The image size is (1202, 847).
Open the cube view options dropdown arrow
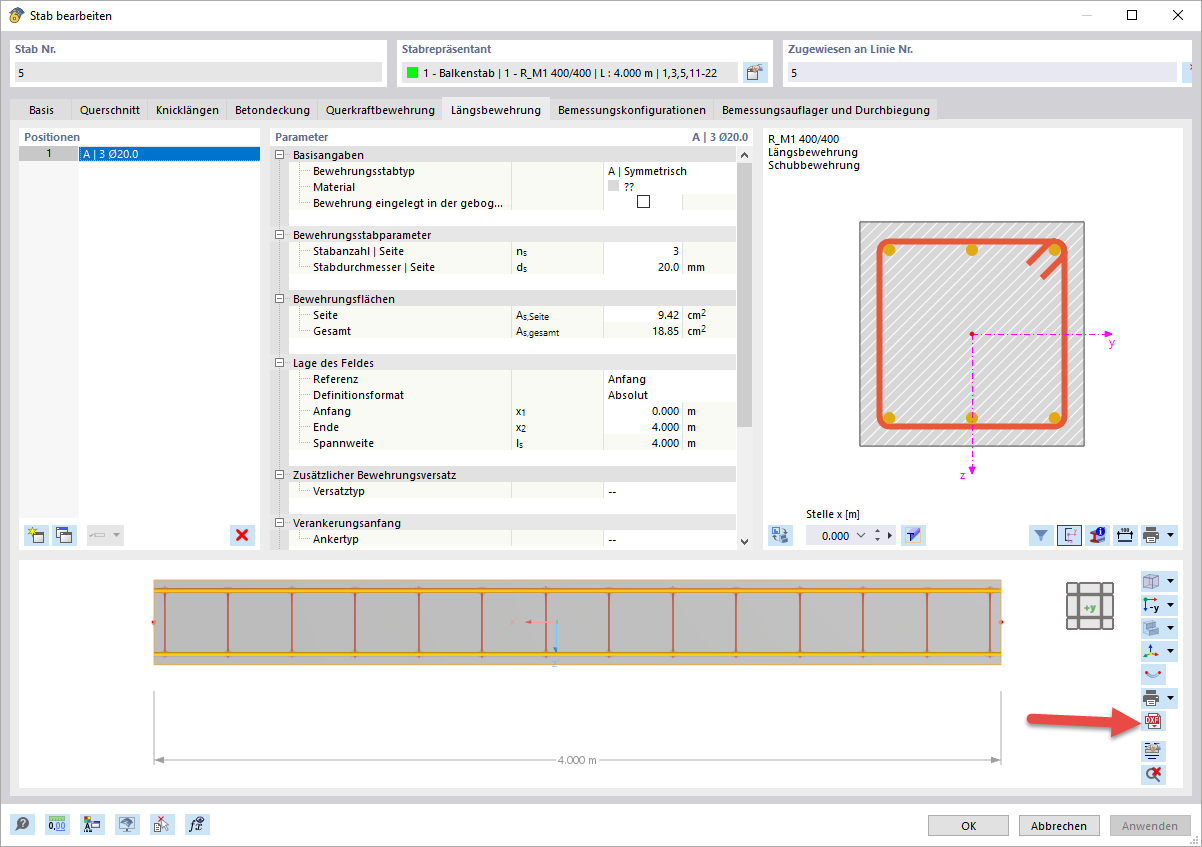[x=1171, y=581]
